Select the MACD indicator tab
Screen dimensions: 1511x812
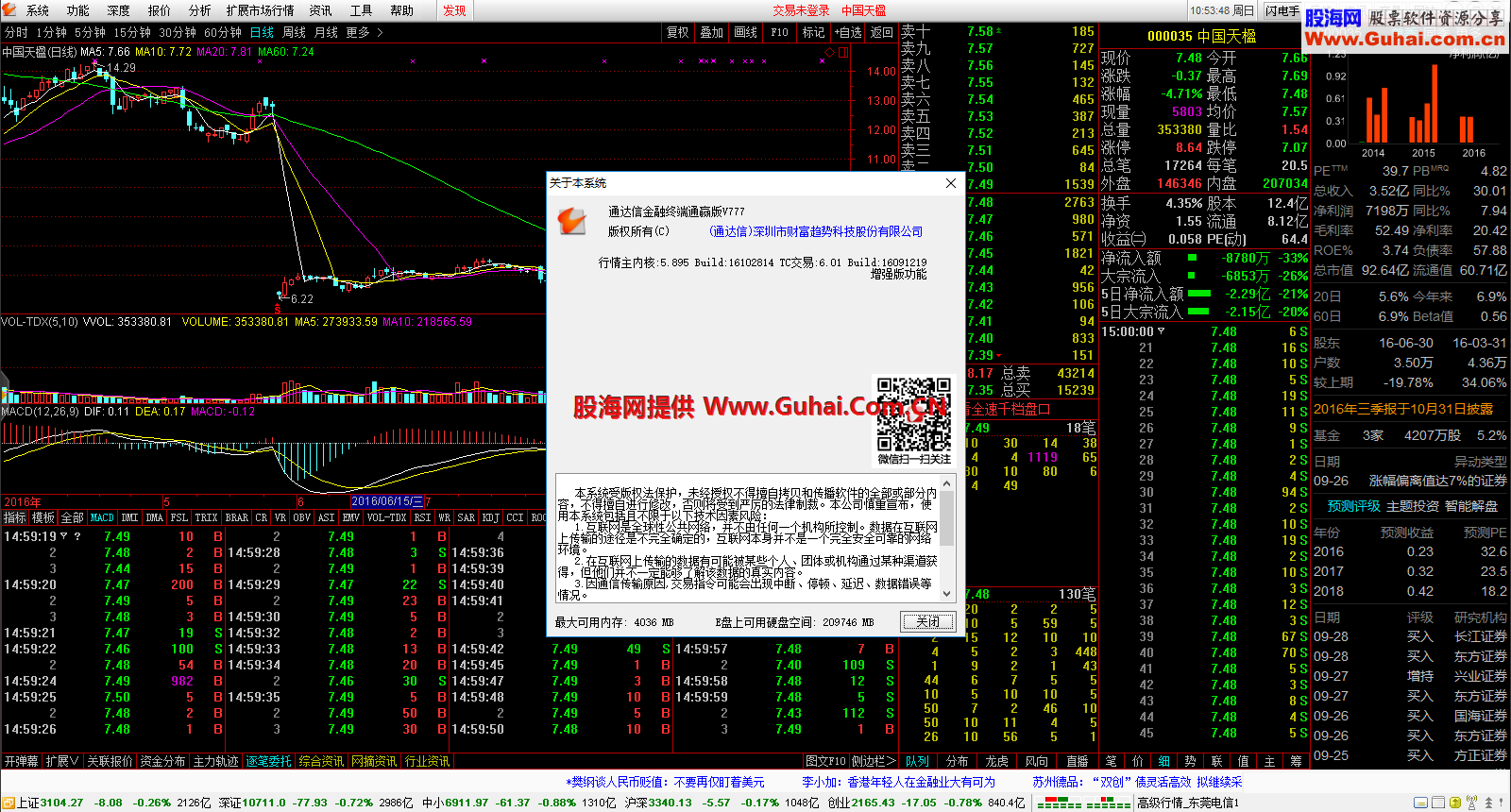[102, 517]
